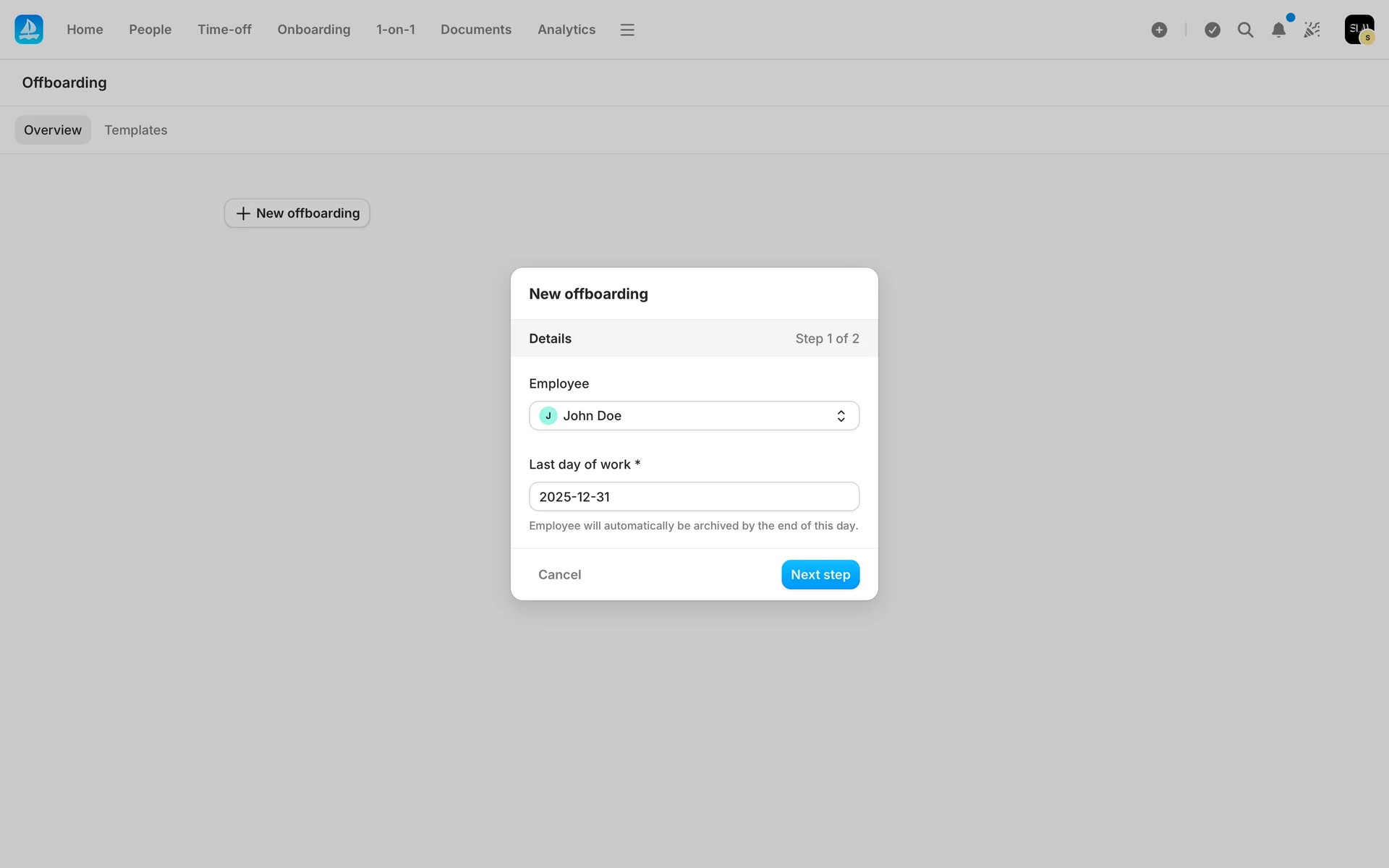
Task: Navigate to the Onboarding section
Action: click(x=313, y=30)
